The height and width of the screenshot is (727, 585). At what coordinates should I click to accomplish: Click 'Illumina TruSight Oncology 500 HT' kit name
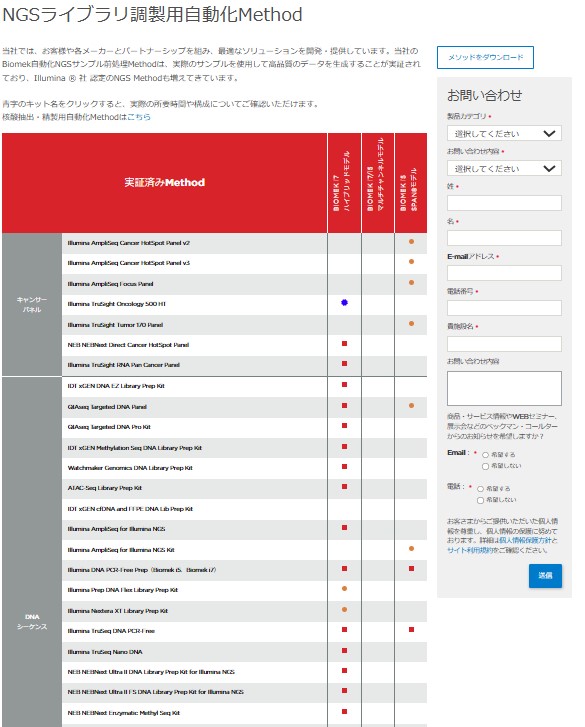coord(117,304)
